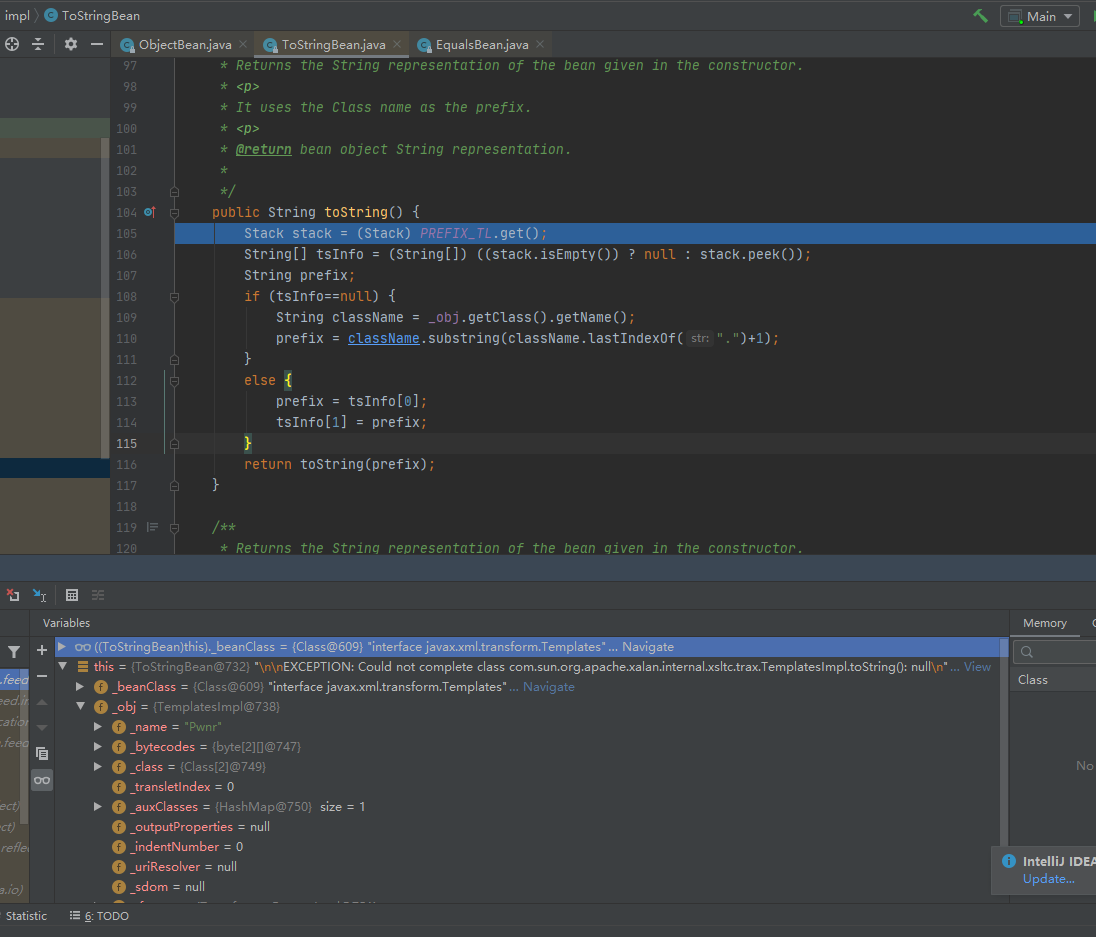This screenshot has width=1096, height=937.
Task: Open the Main run configuration dropdown
Action: click(1040, 16)
